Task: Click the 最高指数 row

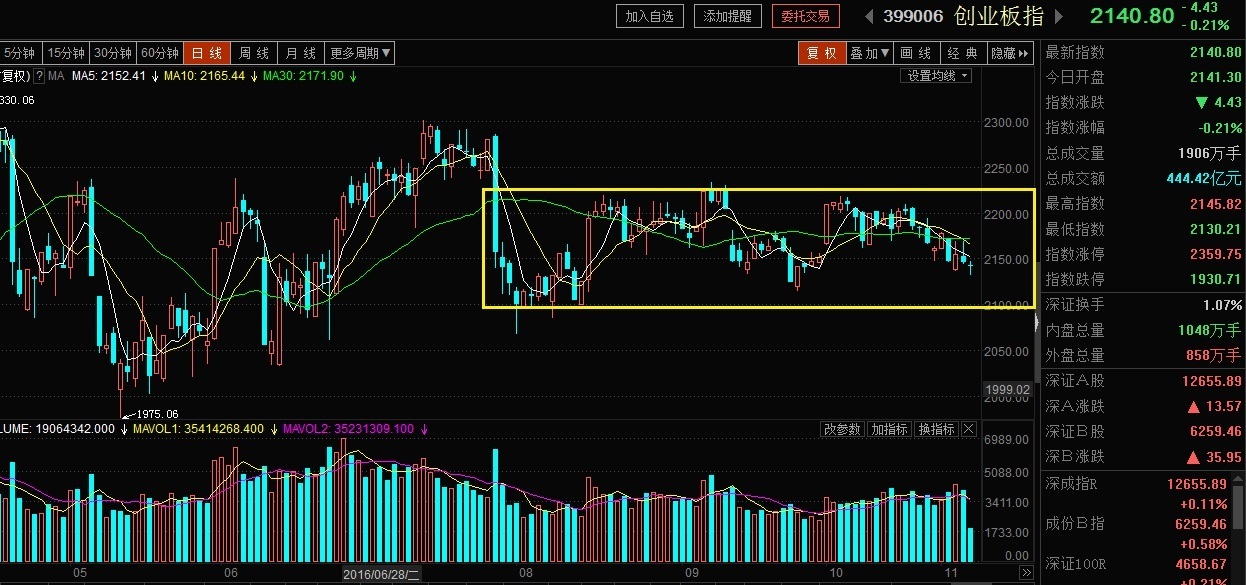Action: pos(1143,204)
